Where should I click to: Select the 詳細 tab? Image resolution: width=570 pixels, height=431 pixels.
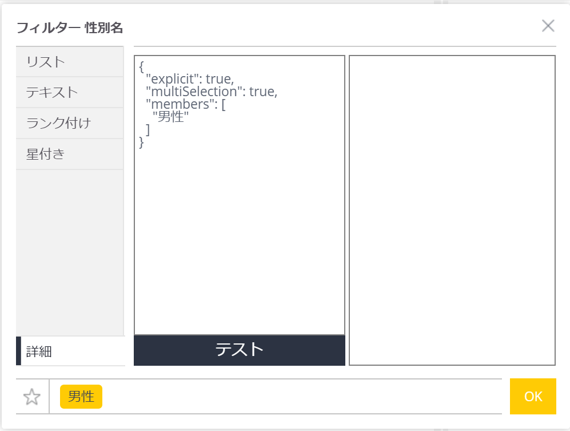71,351
